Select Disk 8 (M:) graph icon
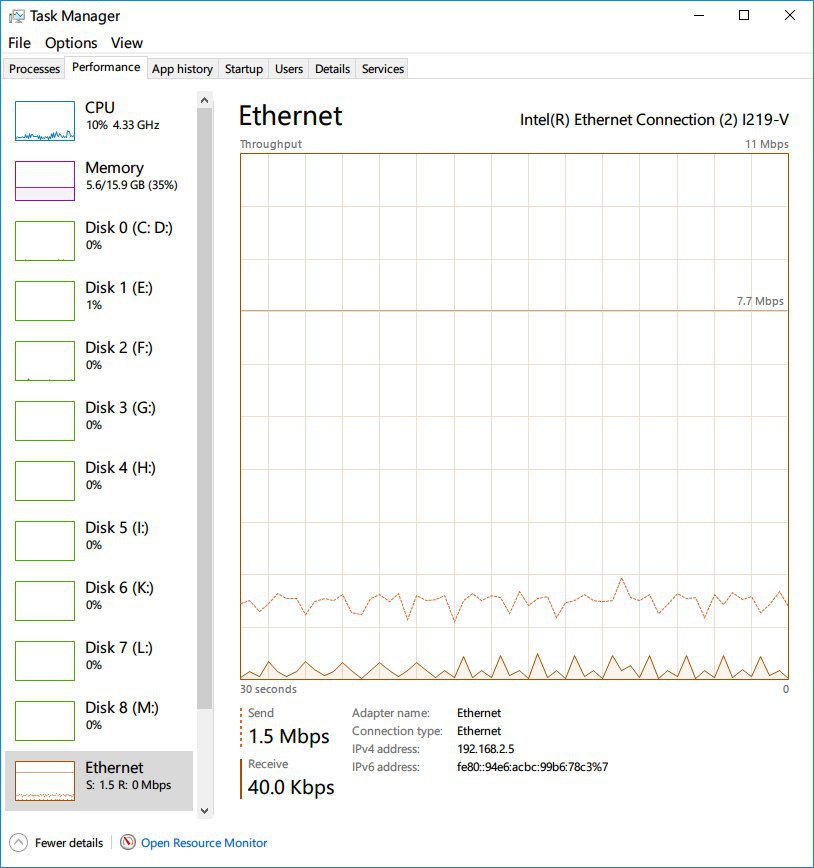 (x=45, y=721)
